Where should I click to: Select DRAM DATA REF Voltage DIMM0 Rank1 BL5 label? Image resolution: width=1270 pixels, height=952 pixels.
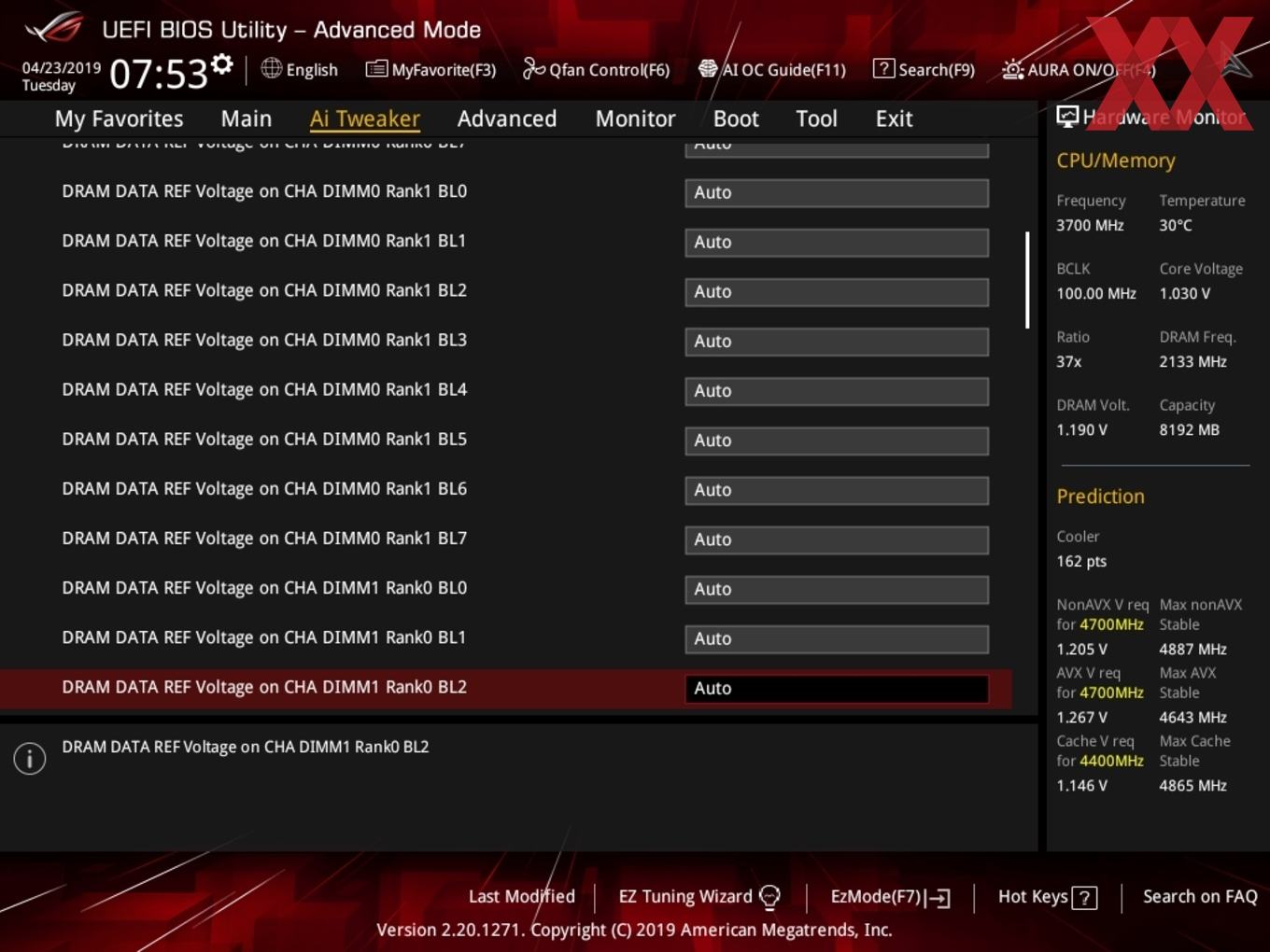(x=264, y=439)
